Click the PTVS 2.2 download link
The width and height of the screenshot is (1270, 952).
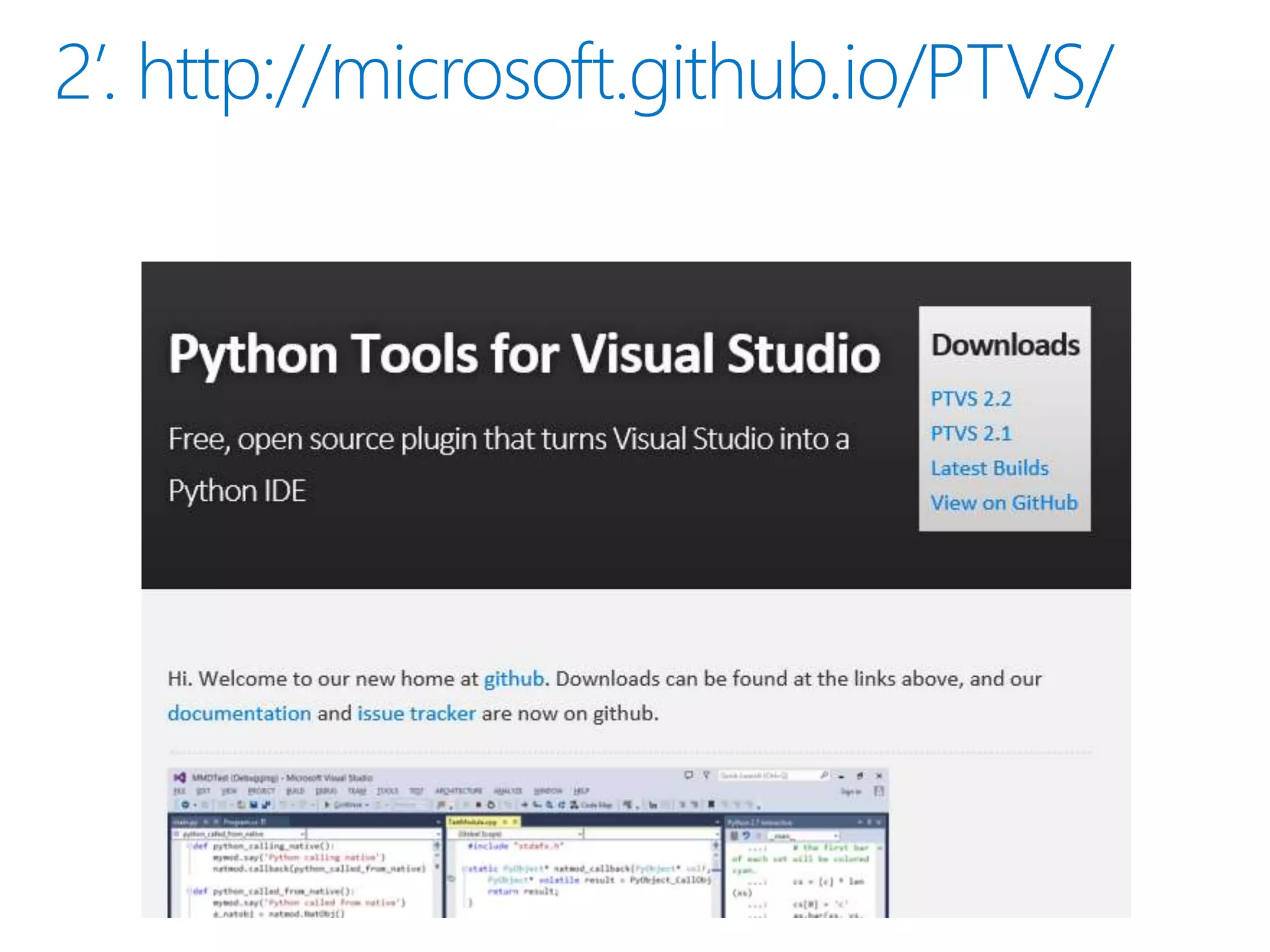pos(970,399)
